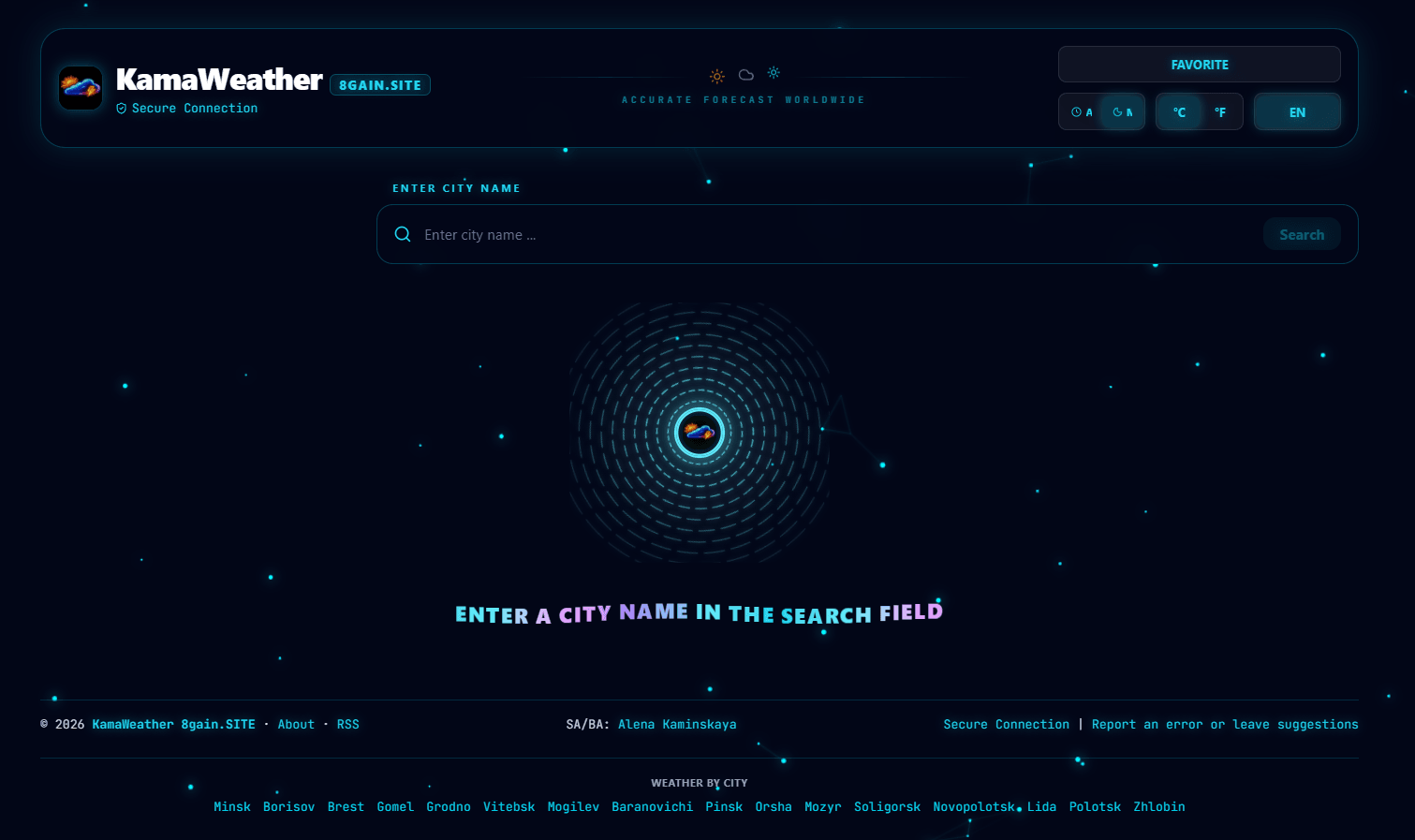1415x840 pixels.
Task: Click the blue sun icon in header
Action: click(774, 72)
